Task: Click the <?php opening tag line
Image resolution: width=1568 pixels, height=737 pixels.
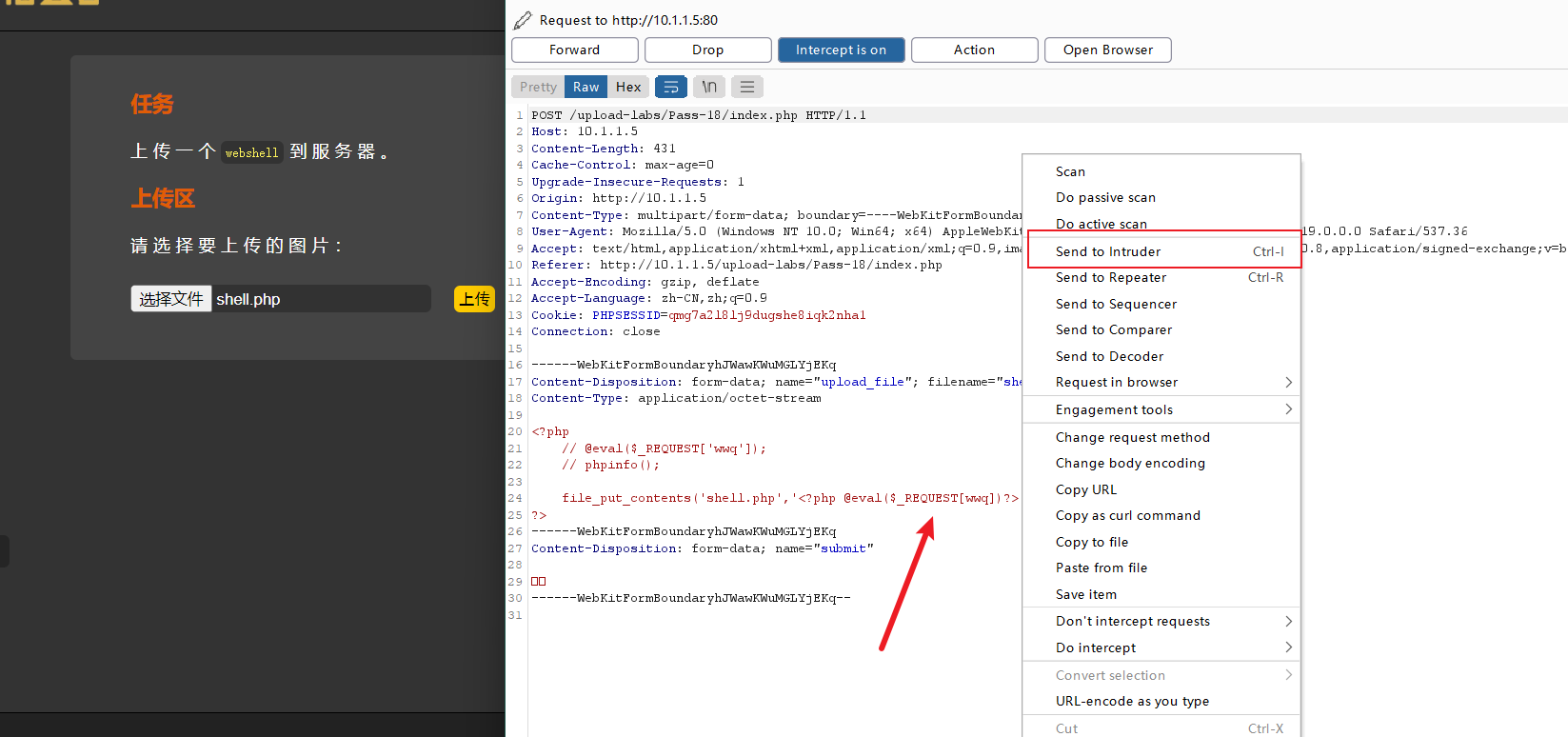Action: click(x=550, y=431)
